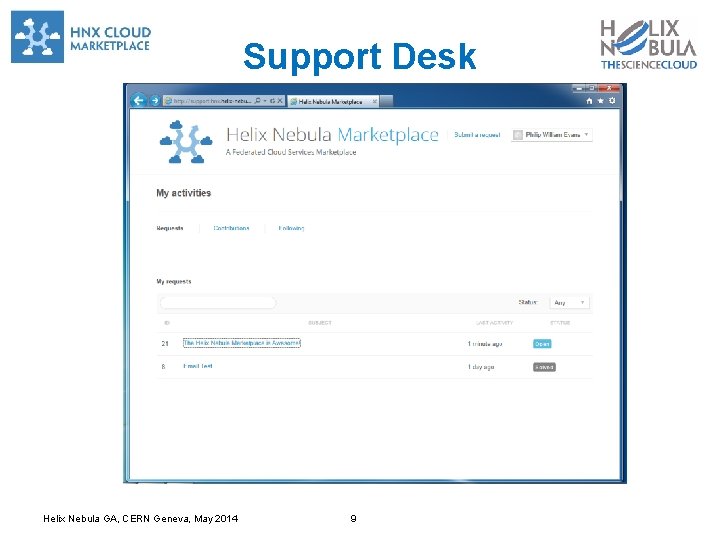
Task: Minimize the browser window
Action: pyautogui.click(x=579, y=88)
